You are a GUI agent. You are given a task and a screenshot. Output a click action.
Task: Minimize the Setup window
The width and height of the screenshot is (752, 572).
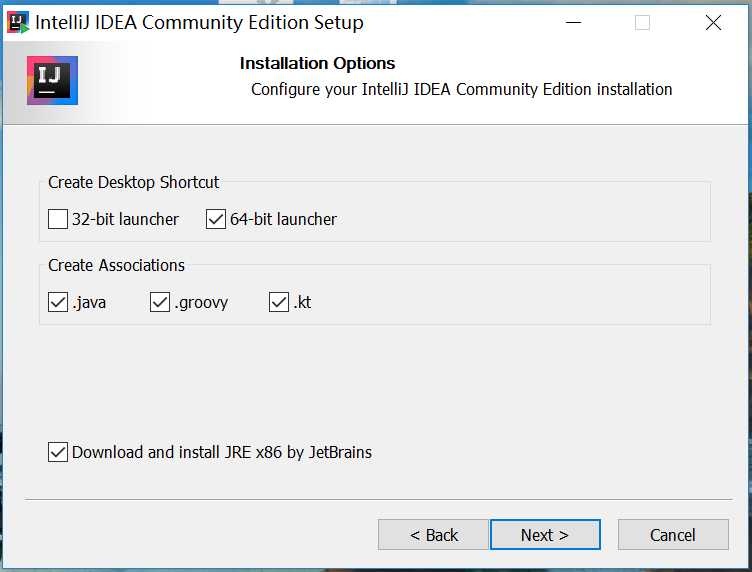[x=573, y=23]
